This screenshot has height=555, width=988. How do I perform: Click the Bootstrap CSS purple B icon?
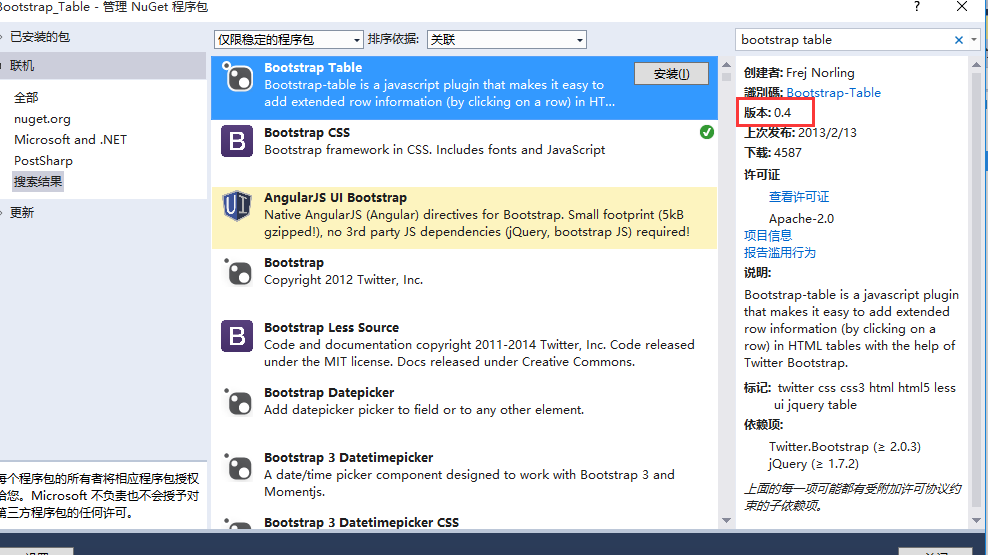(x=237, y=141)
